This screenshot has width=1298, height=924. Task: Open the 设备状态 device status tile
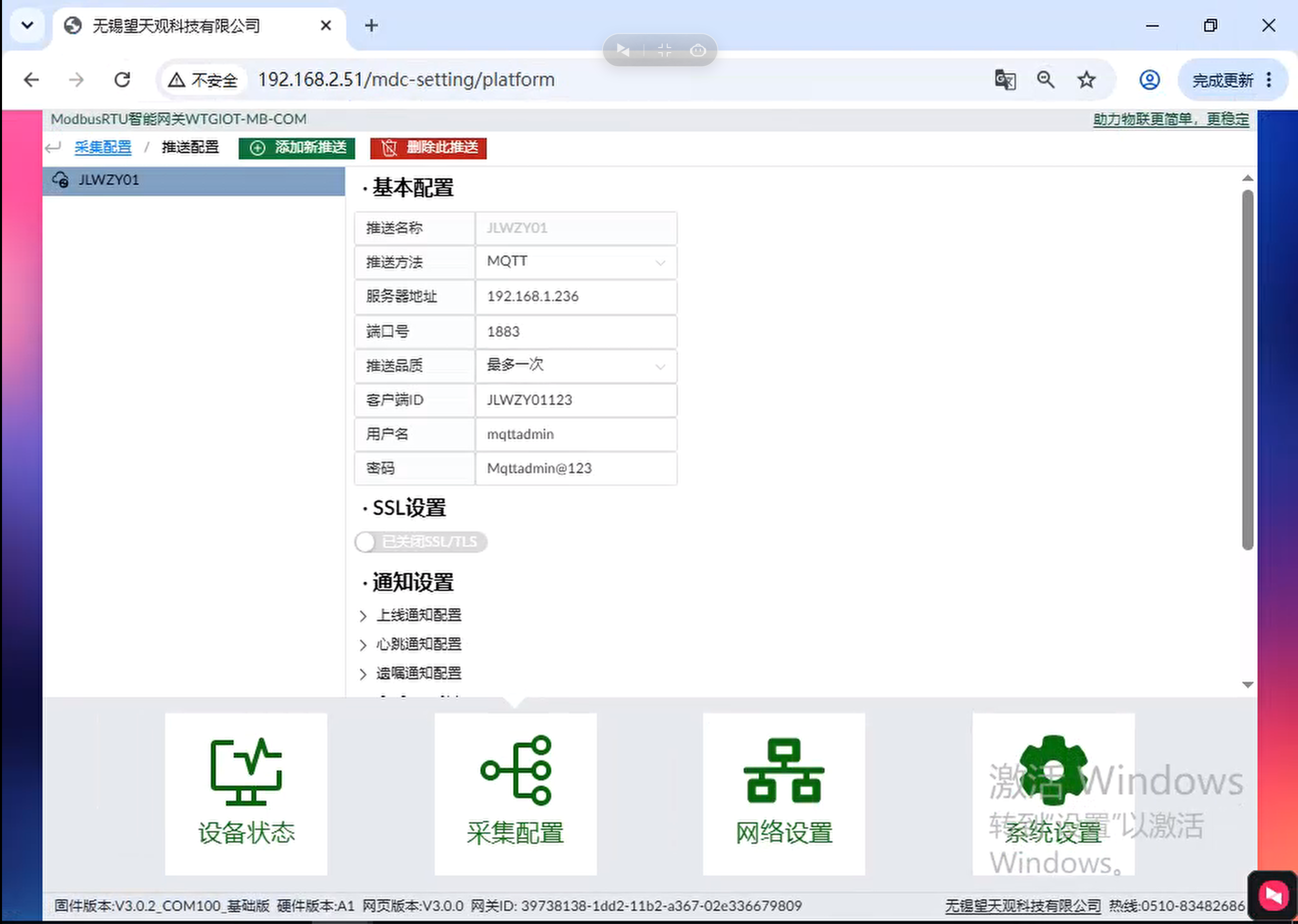(x=246, y=794)
